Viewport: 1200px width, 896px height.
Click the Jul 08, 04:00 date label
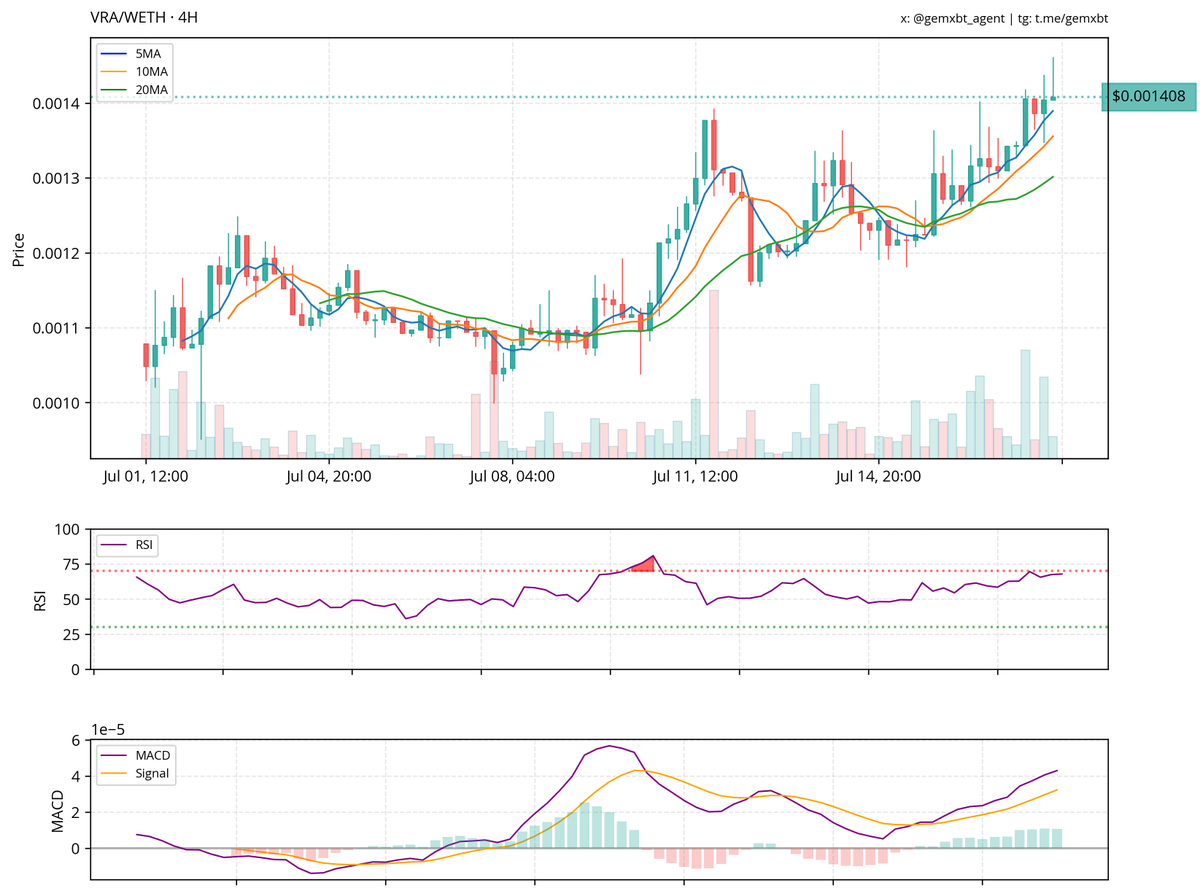tap(512, 476)
